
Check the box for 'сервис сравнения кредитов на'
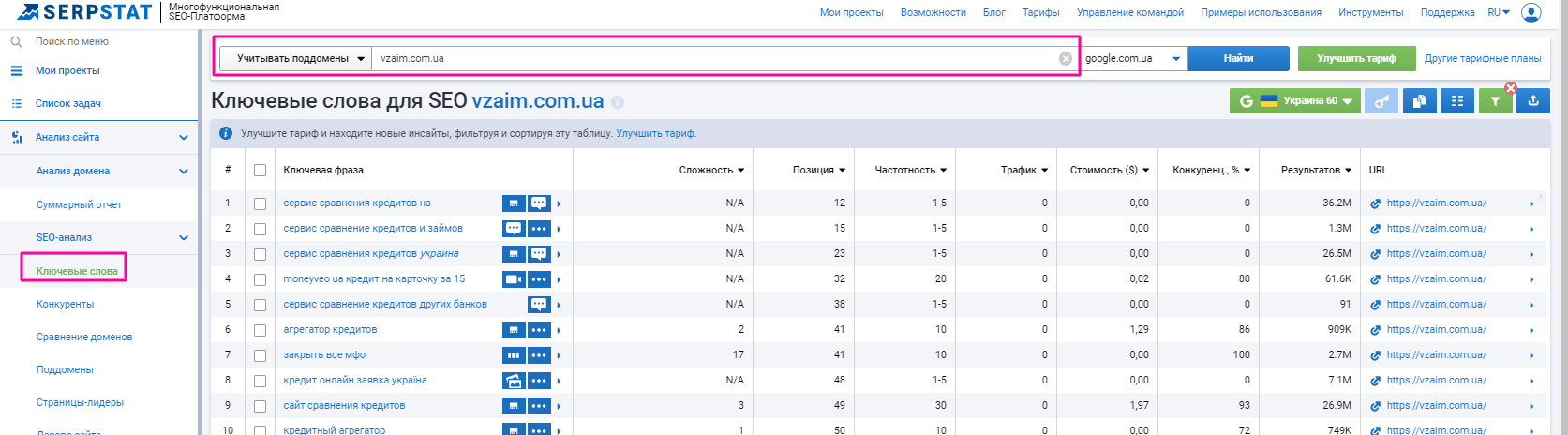point(261,203)
